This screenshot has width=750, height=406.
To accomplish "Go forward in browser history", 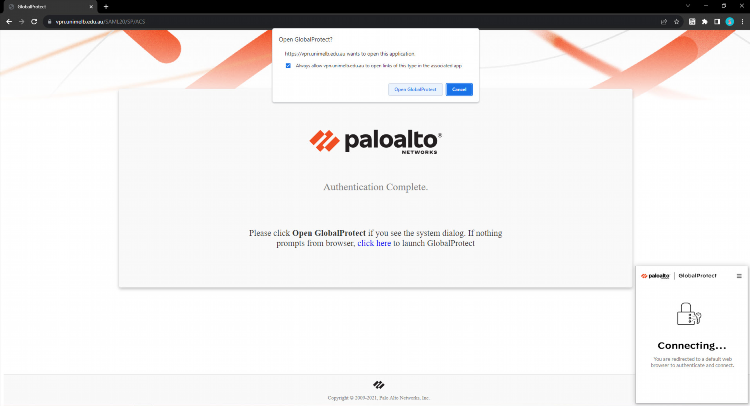I will (21, 22).
